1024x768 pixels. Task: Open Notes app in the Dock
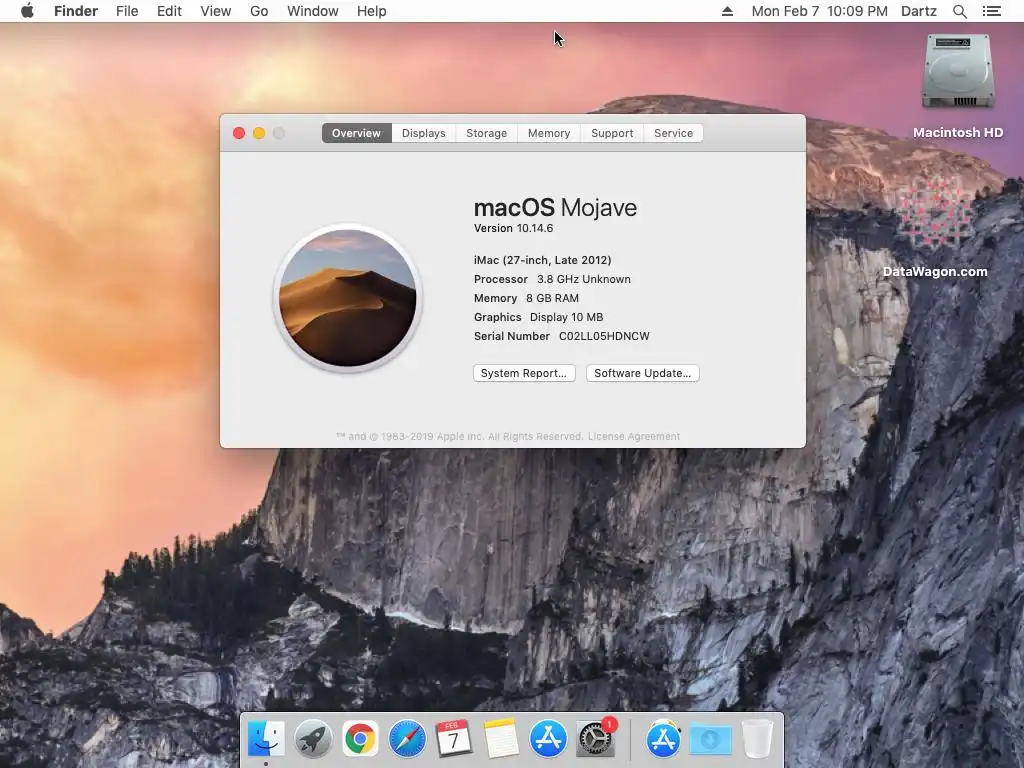point(501,739)
